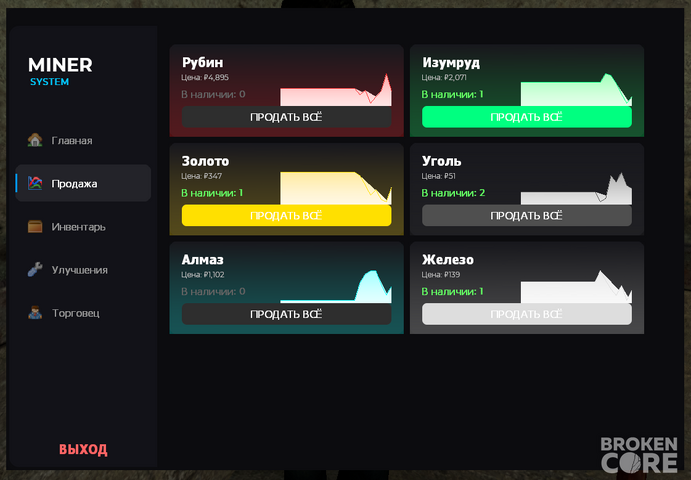Click the Изумруд card title

[x=451, y=62]
